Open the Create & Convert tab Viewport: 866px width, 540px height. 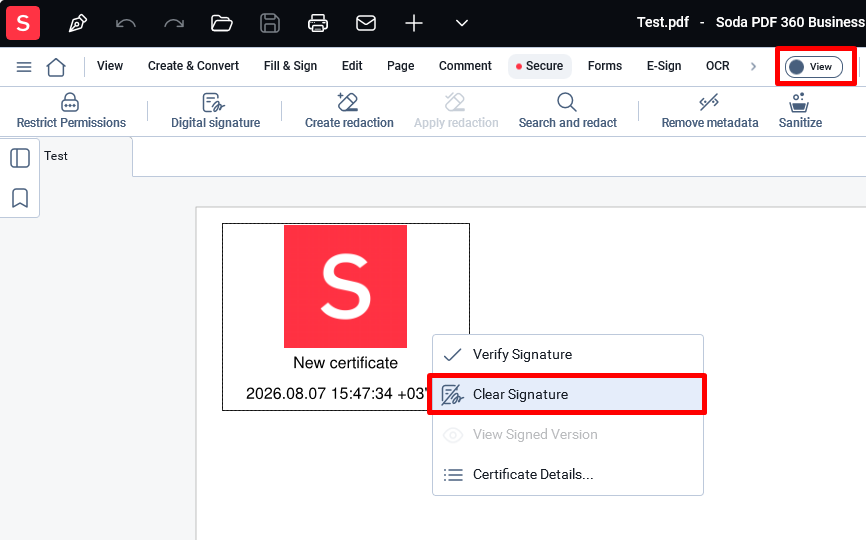pos(193,66)
